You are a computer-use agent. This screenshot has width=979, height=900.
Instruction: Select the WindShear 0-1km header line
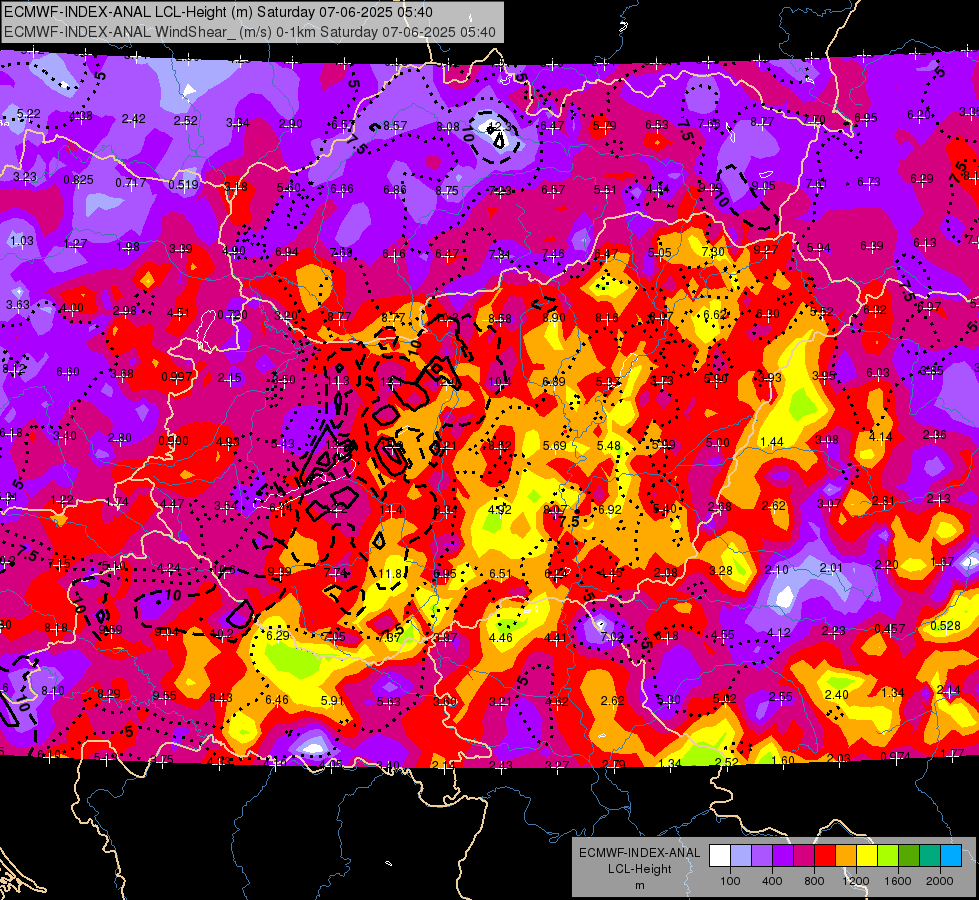[250, 32]
